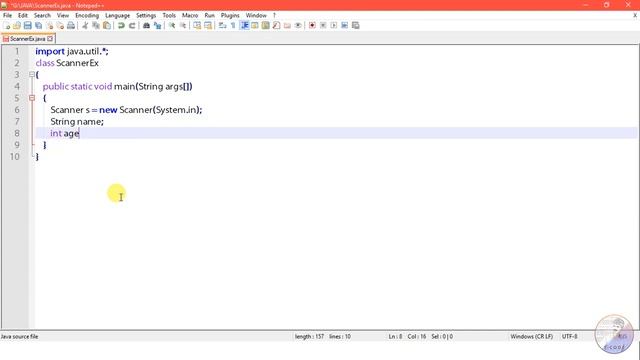The width and height of the screenshot is (640, 360).
Task: Open the Macro menu
Action: pos(190,15)
